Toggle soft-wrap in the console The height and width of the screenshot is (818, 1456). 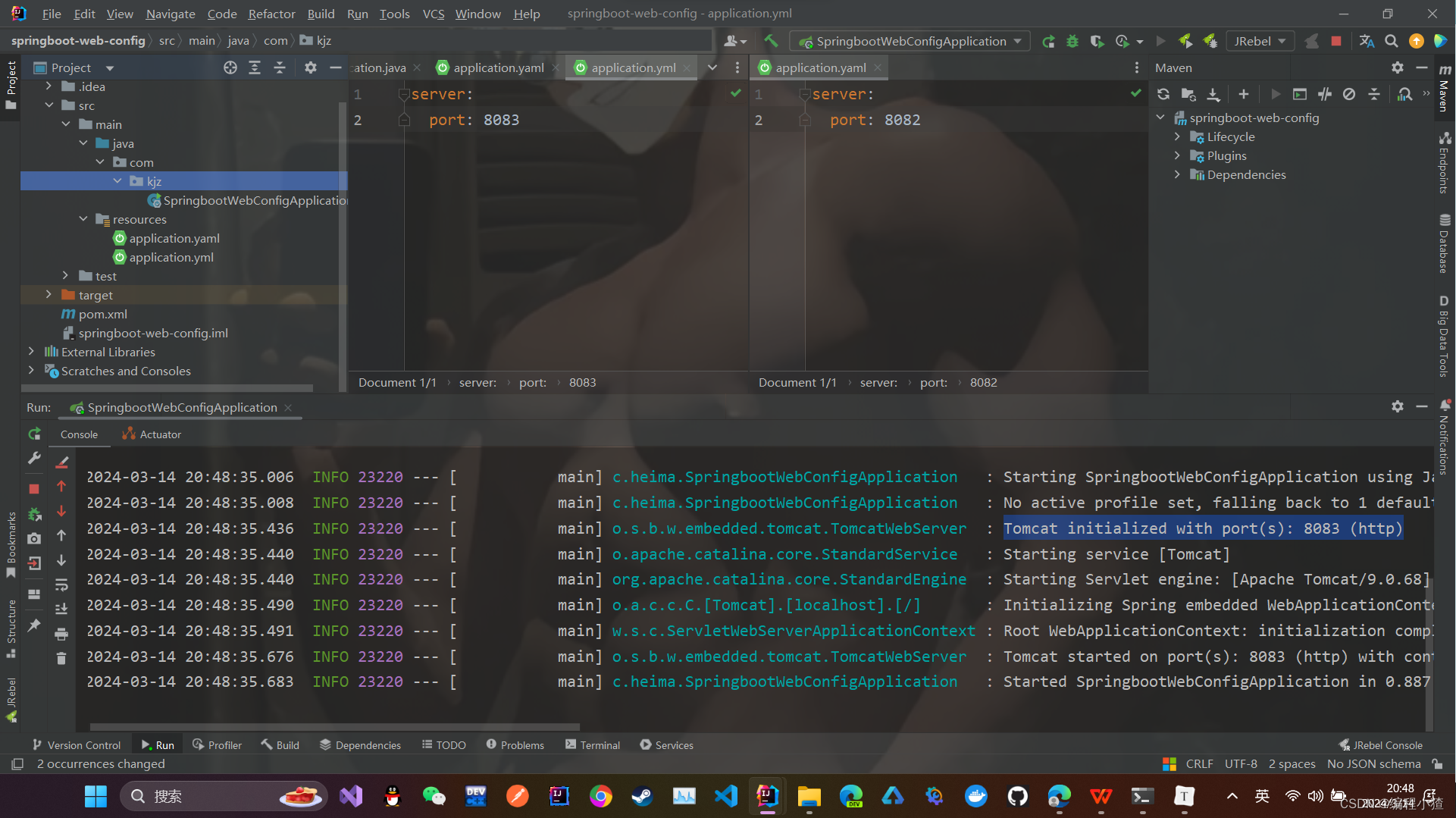pyautogui.click(x=61, y=585)
